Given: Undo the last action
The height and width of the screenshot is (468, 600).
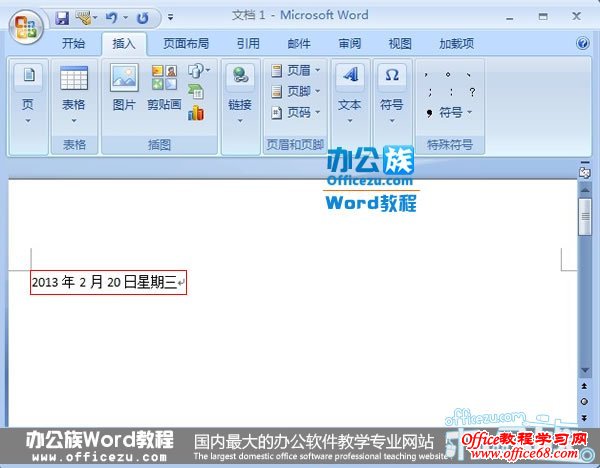Looking at the screenshot, I should pyautogui.click(x=111, y=18).
